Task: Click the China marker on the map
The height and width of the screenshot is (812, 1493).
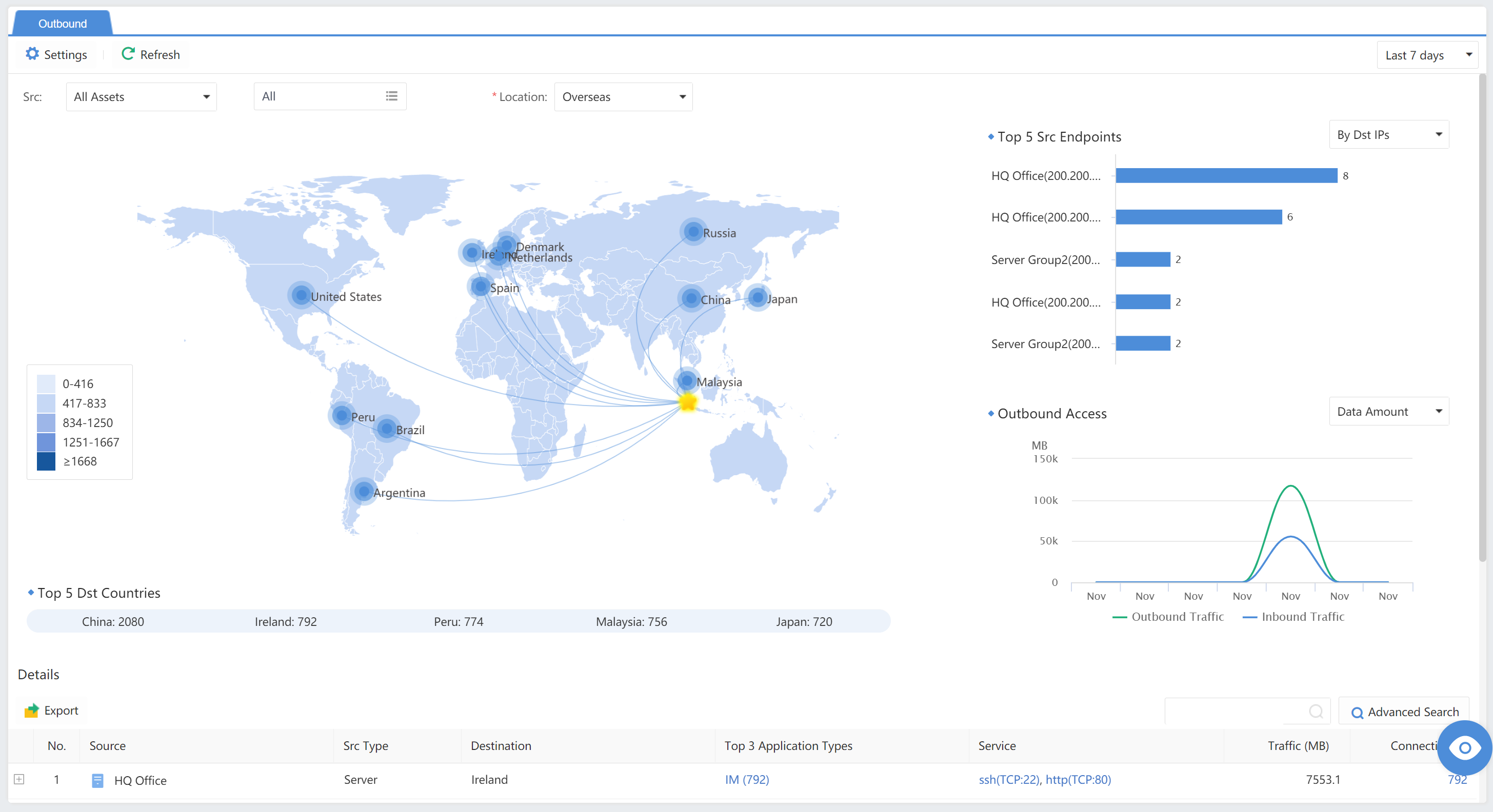Action: pos(691,299)
